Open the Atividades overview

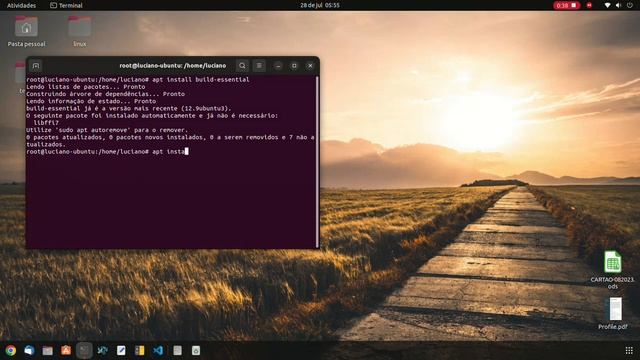[x=21, y=5]
